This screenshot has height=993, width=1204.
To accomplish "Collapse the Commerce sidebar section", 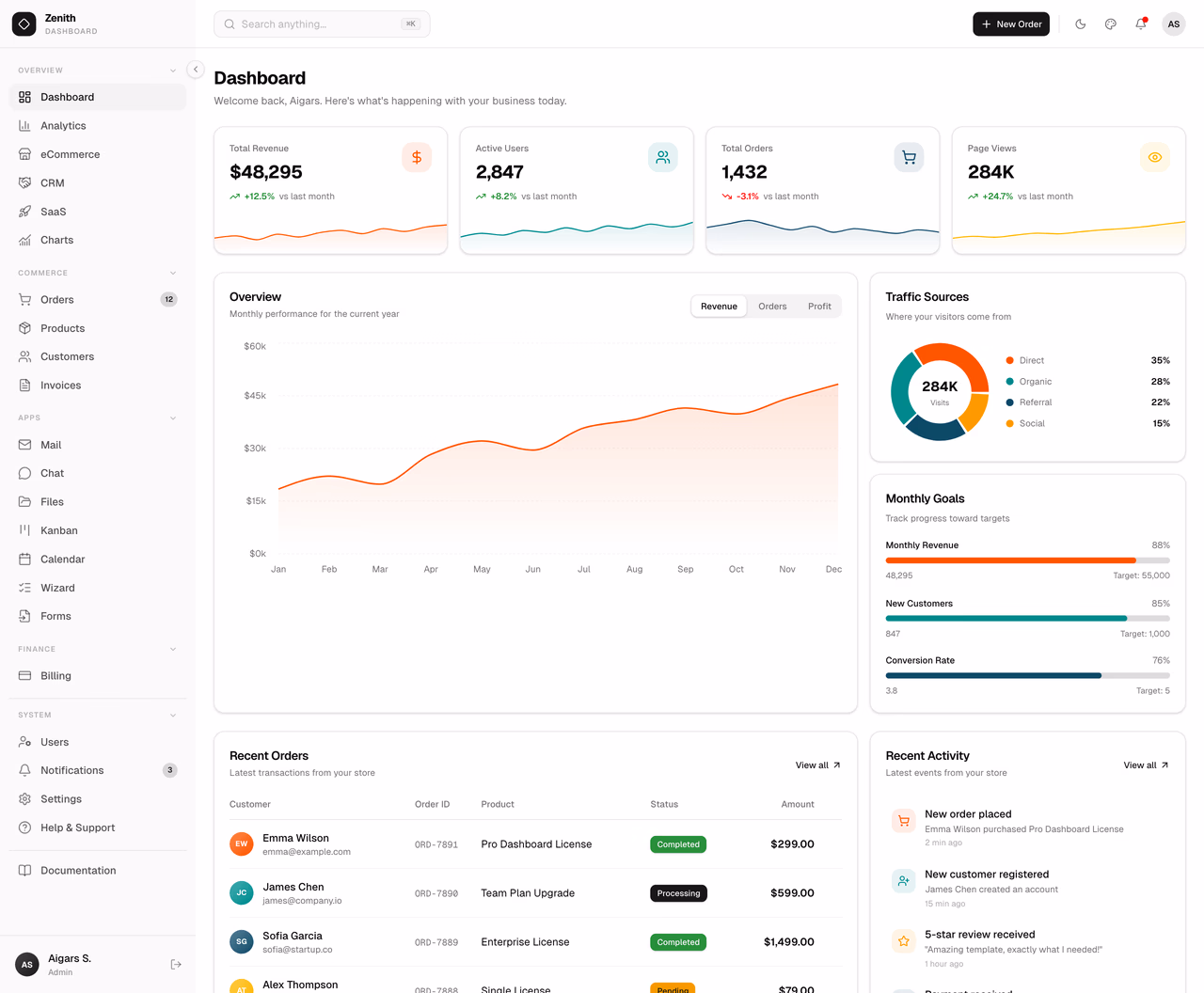I will coord(173,273).
